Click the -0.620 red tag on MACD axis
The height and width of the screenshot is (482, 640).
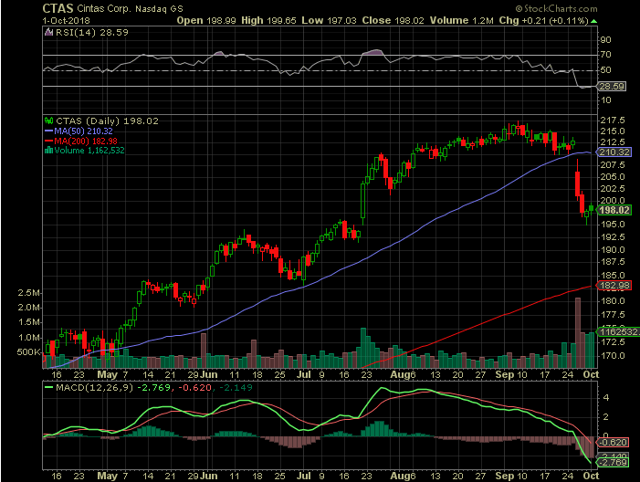(612, 442)
